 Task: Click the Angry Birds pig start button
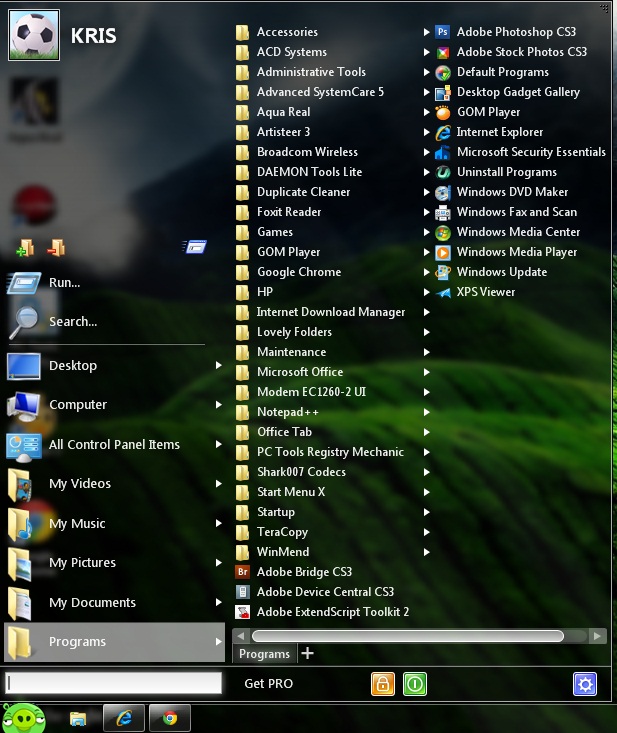point(23,719)
